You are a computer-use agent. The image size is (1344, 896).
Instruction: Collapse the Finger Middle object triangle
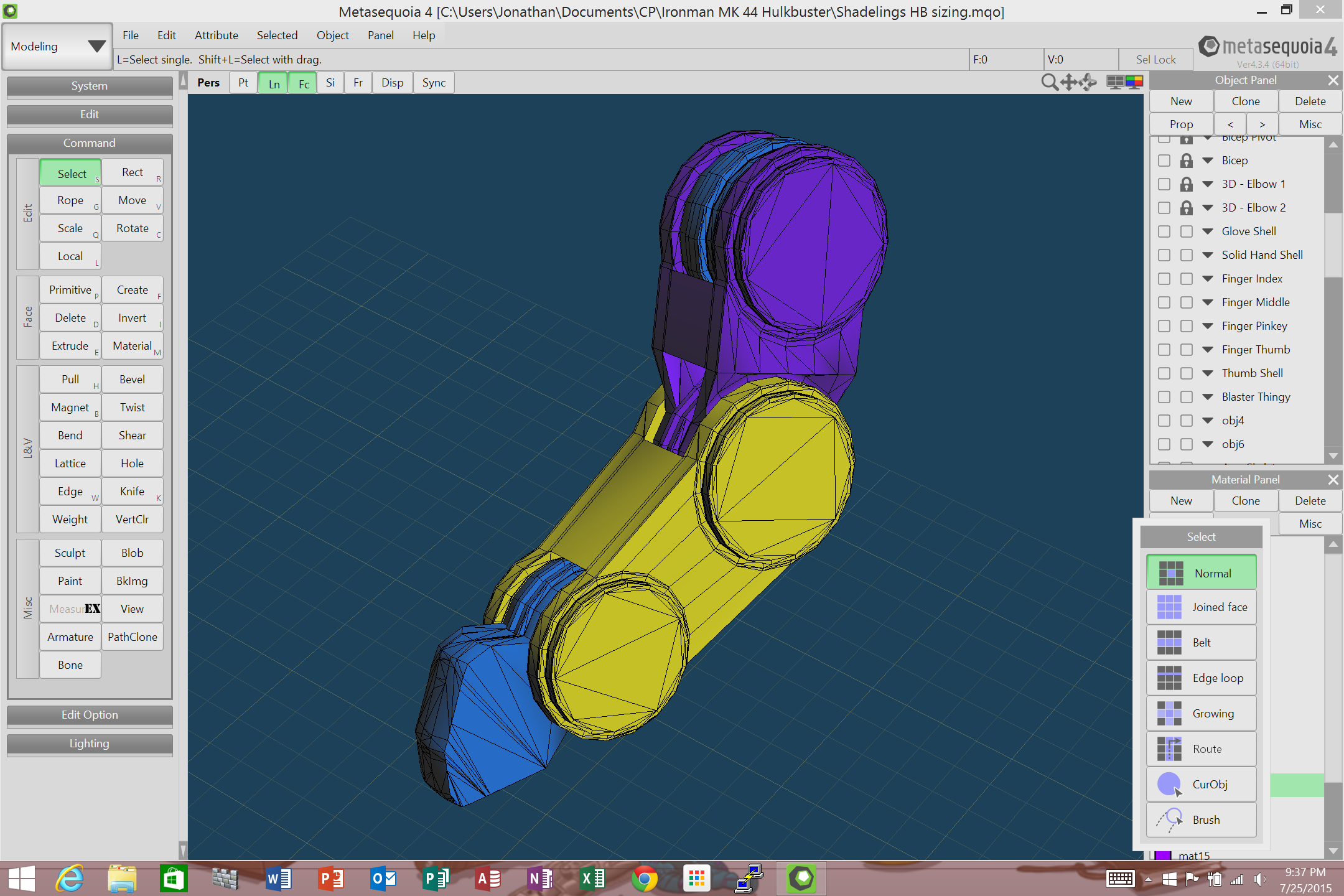tap(1208, 302)
